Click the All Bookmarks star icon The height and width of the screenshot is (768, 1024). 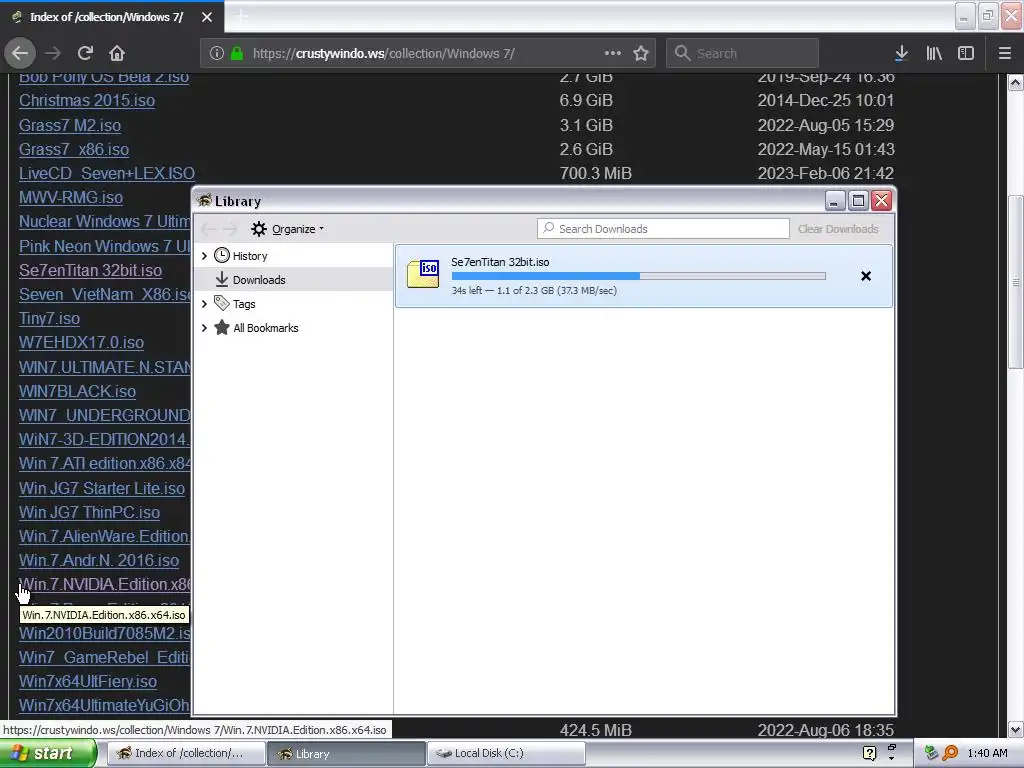[222, 327]
